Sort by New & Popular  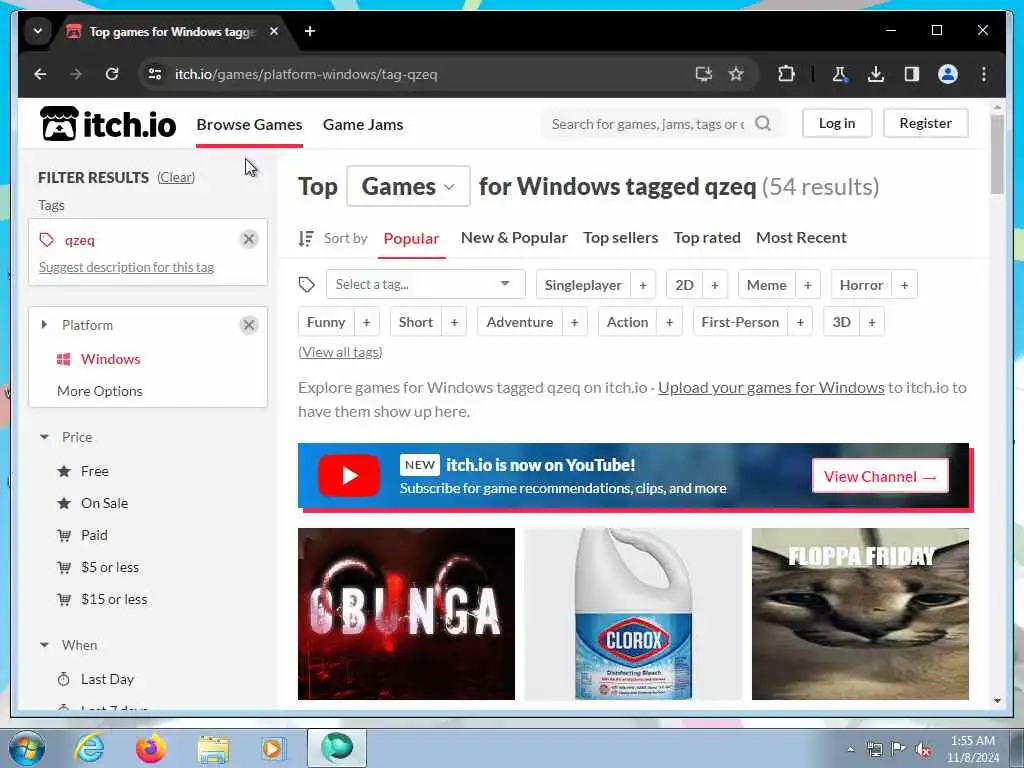(x=514, y=238)
